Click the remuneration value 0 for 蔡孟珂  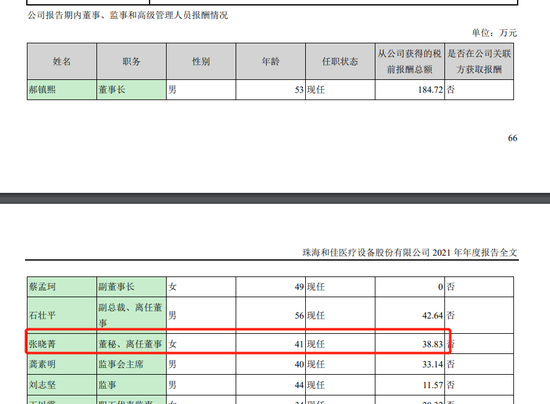tap(441, 287)
